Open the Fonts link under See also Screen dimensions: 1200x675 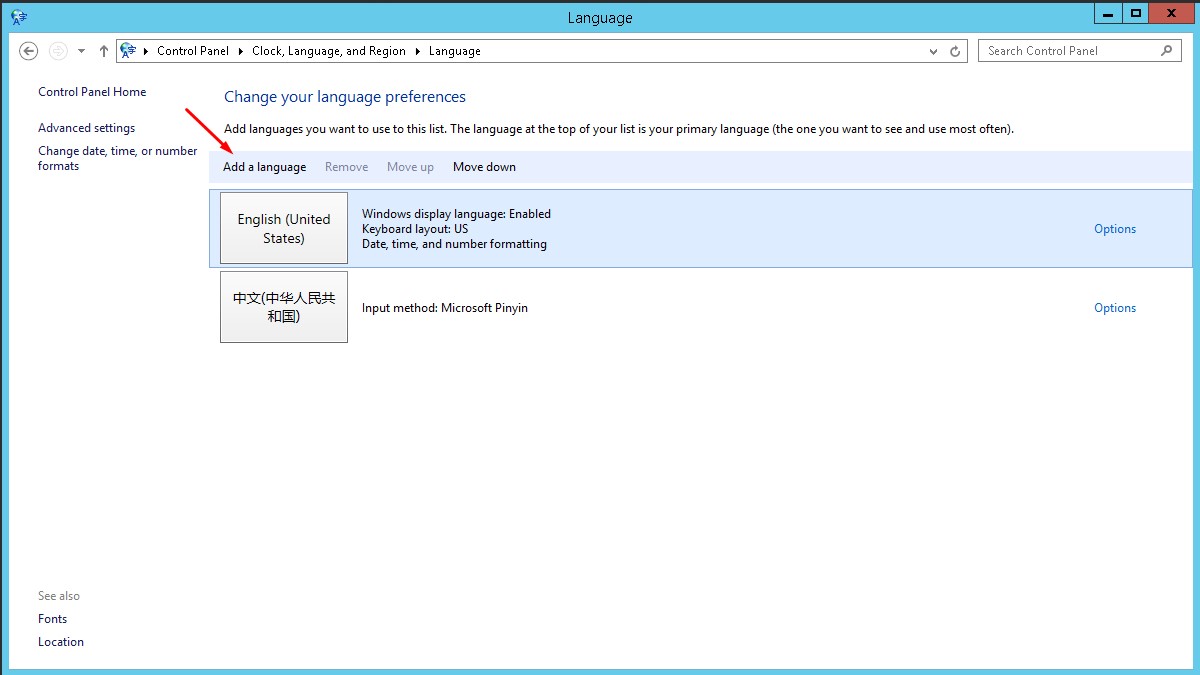(53, 619)
